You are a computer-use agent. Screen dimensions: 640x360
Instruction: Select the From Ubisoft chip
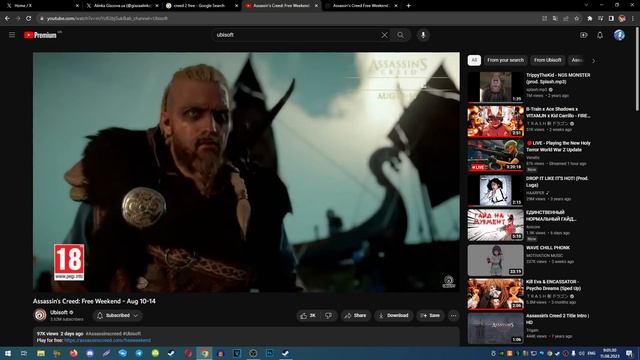click(547, 60)
